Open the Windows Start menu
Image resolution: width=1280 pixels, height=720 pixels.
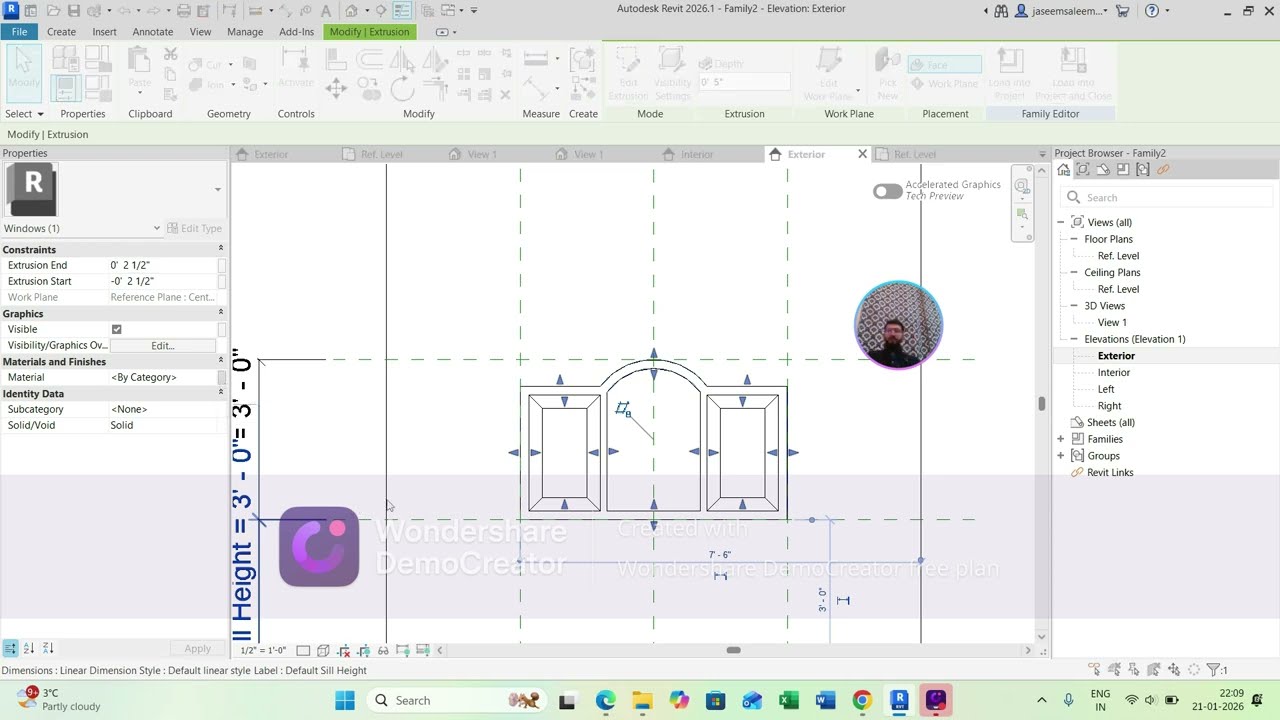(345, 700)
